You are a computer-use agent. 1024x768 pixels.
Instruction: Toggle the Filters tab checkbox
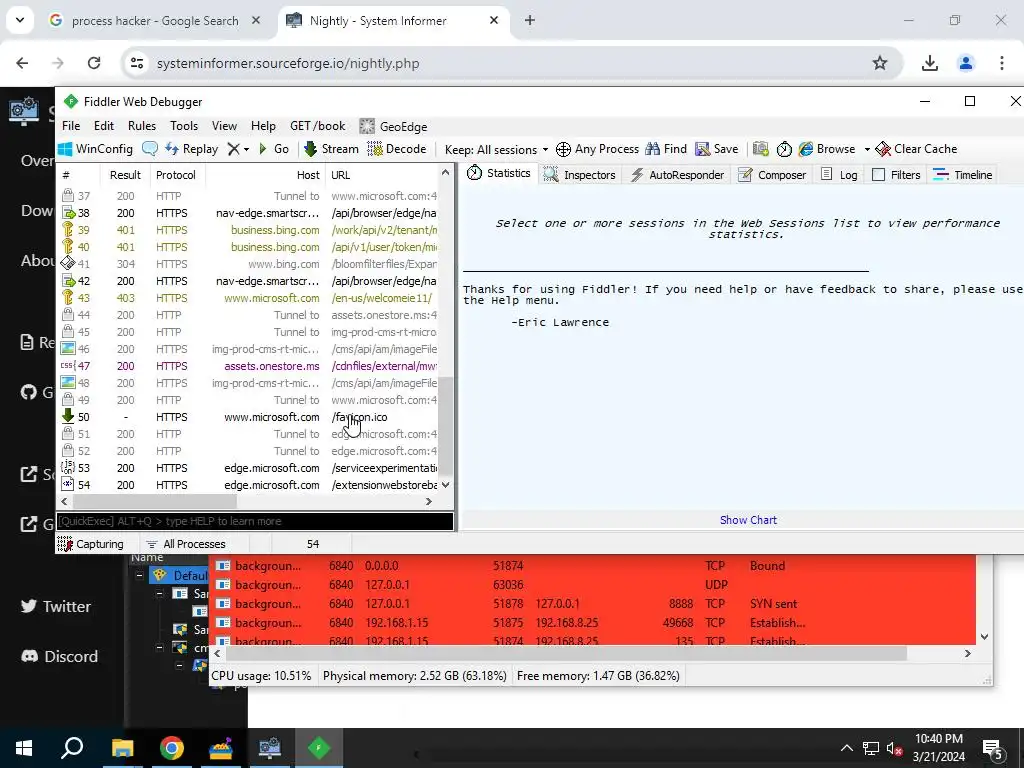coord(878,174)
